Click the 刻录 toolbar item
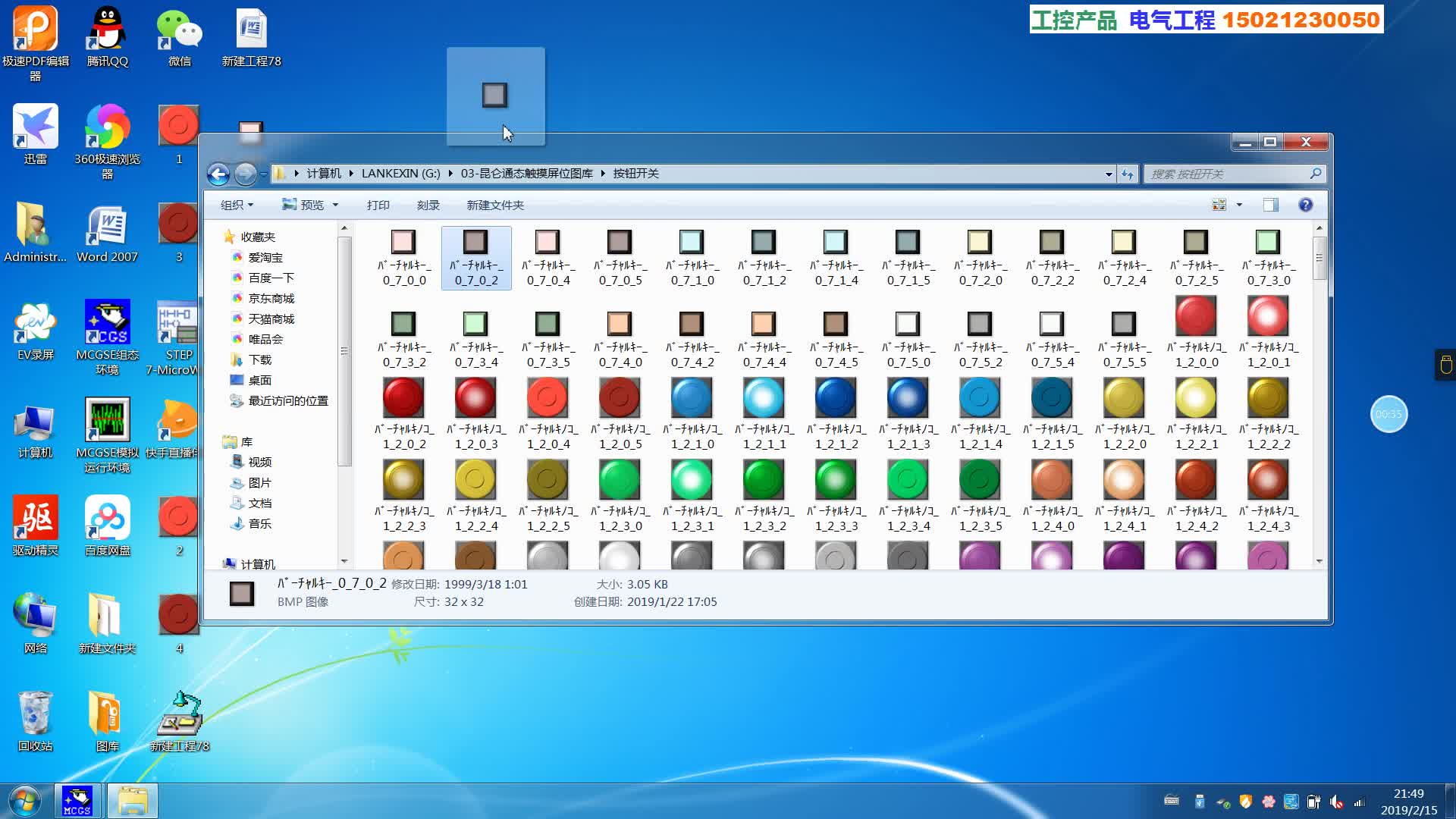Viewport: 1456px width, 819px height. click(x=428, y=205)
